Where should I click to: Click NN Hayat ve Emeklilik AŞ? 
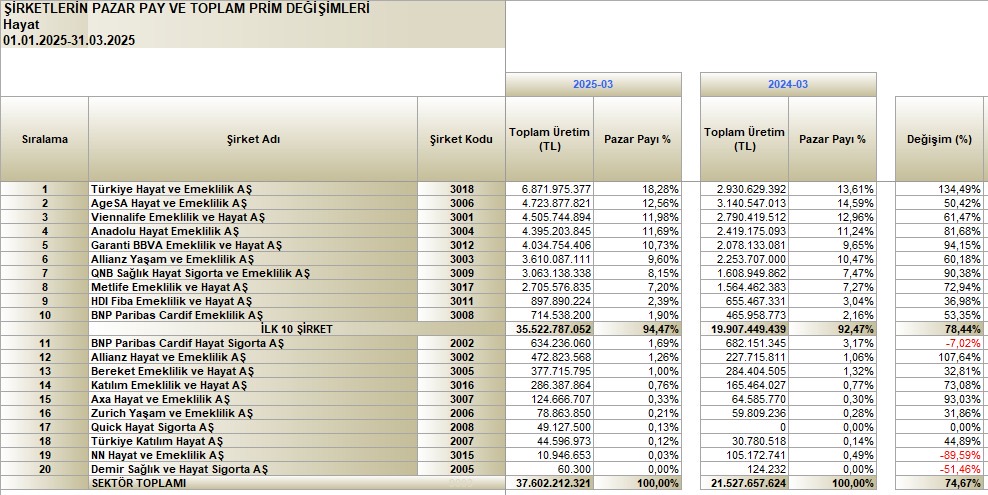[x=253, y=455]
